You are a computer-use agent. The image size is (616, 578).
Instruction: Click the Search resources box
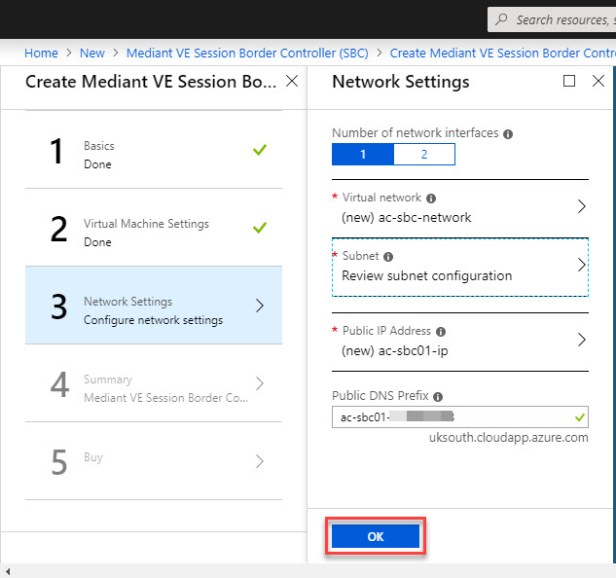point(560,20)
